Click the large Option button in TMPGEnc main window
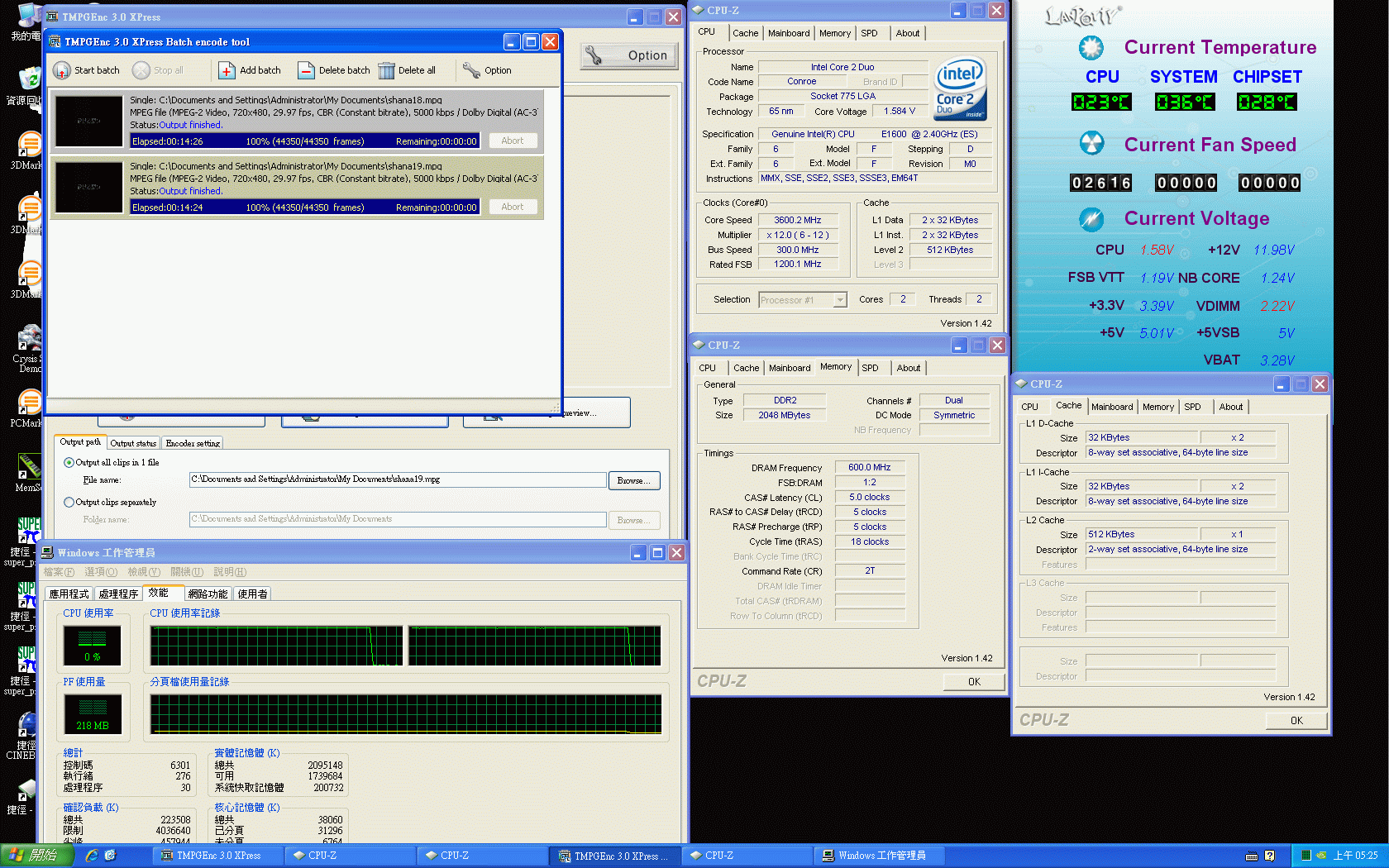 tap(629, 55)
